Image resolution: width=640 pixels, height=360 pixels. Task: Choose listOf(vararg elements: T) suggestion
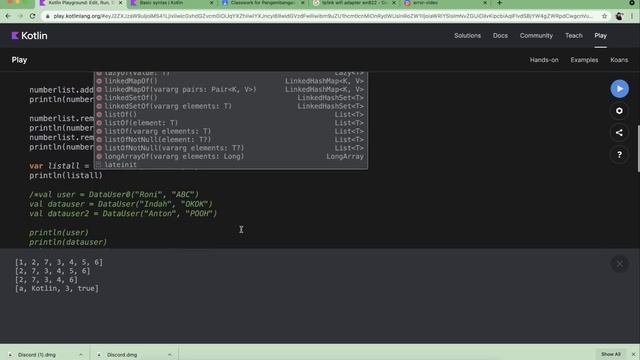coord(231,131)
